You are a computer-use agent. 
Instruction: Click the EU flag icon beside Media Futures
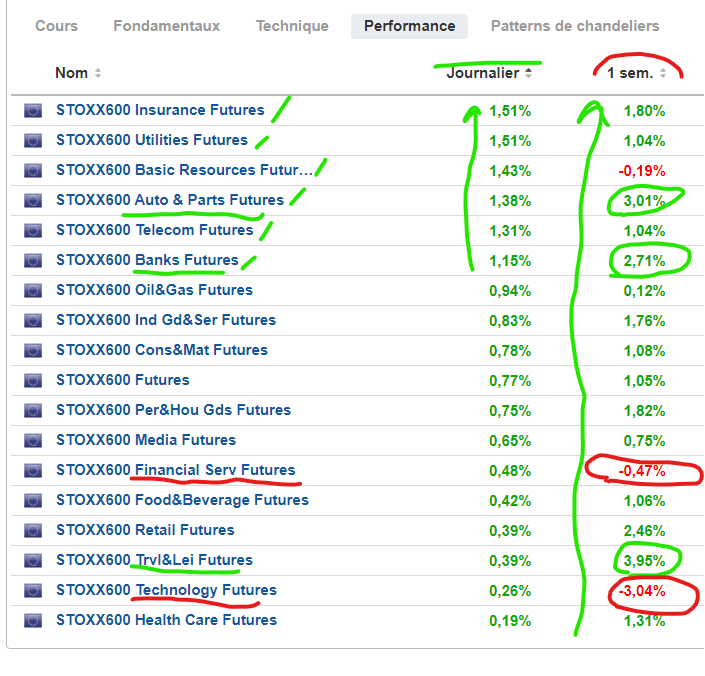[x=33, y=440]
